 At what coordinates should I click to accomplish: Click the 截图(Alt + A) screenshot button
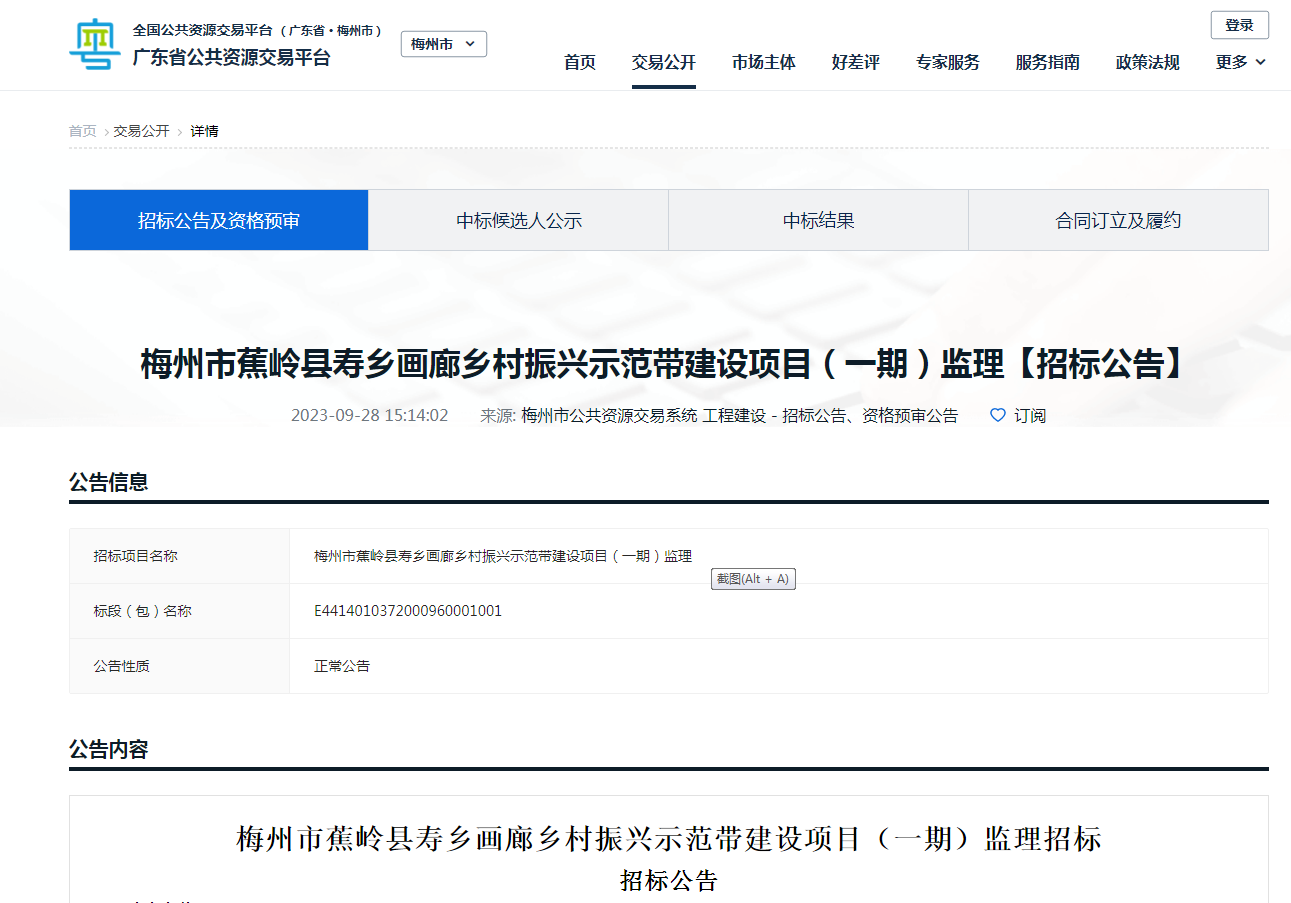click(x=753, y=579)
